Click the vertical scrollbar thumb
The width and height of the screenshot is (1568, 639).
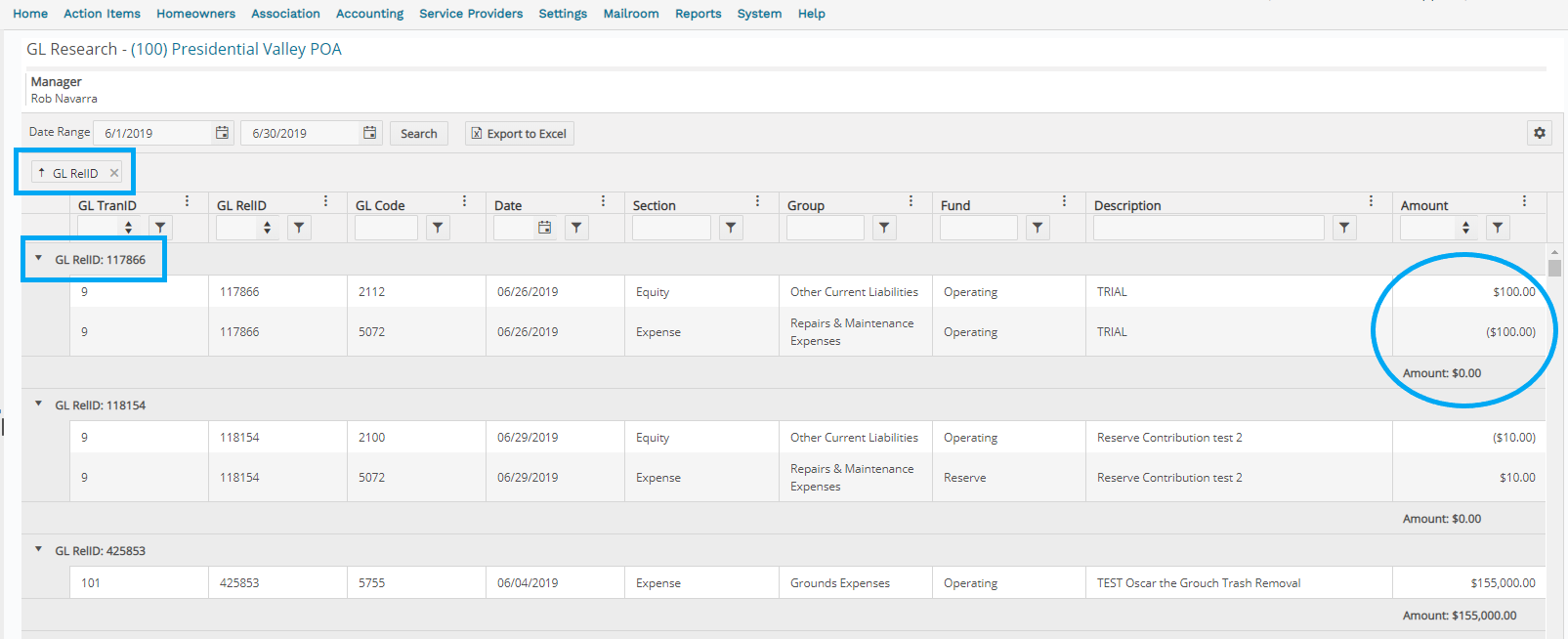1554,269
